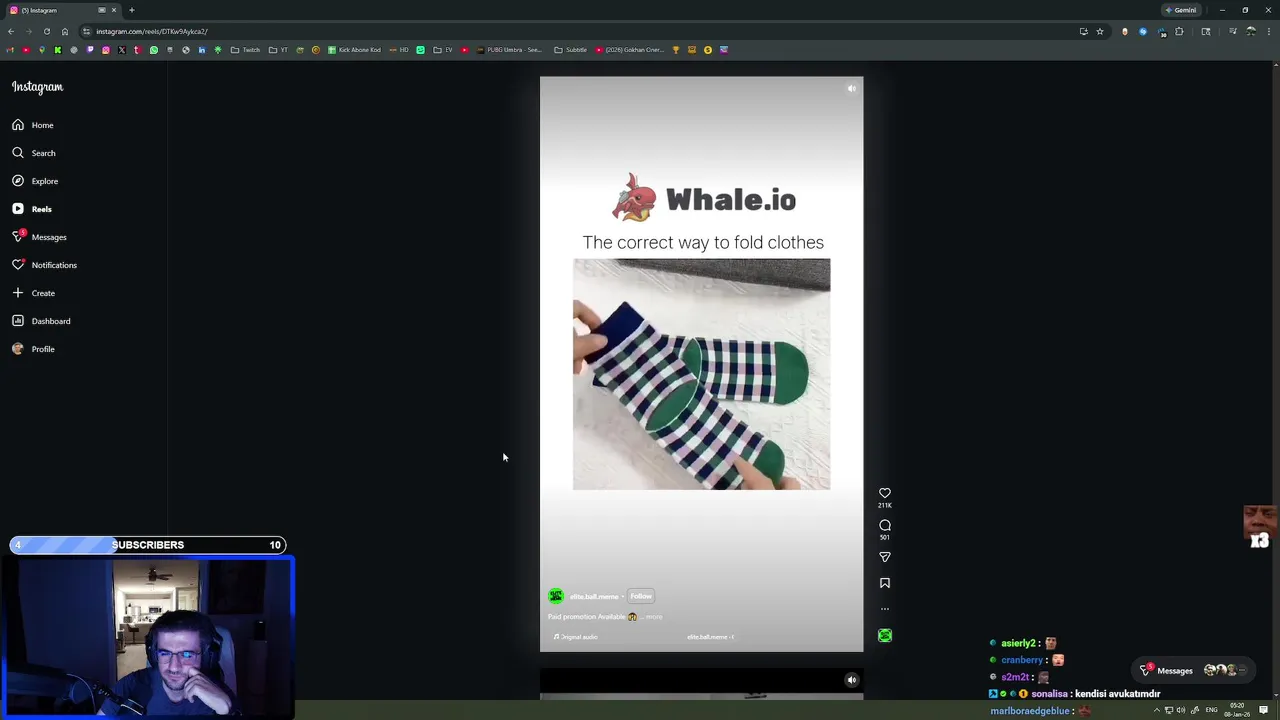Image resolution: width=1280 pixels, height=720 pixels.
Task: Open Kick Abone Kod bookmark
Action: pos(354,49)
